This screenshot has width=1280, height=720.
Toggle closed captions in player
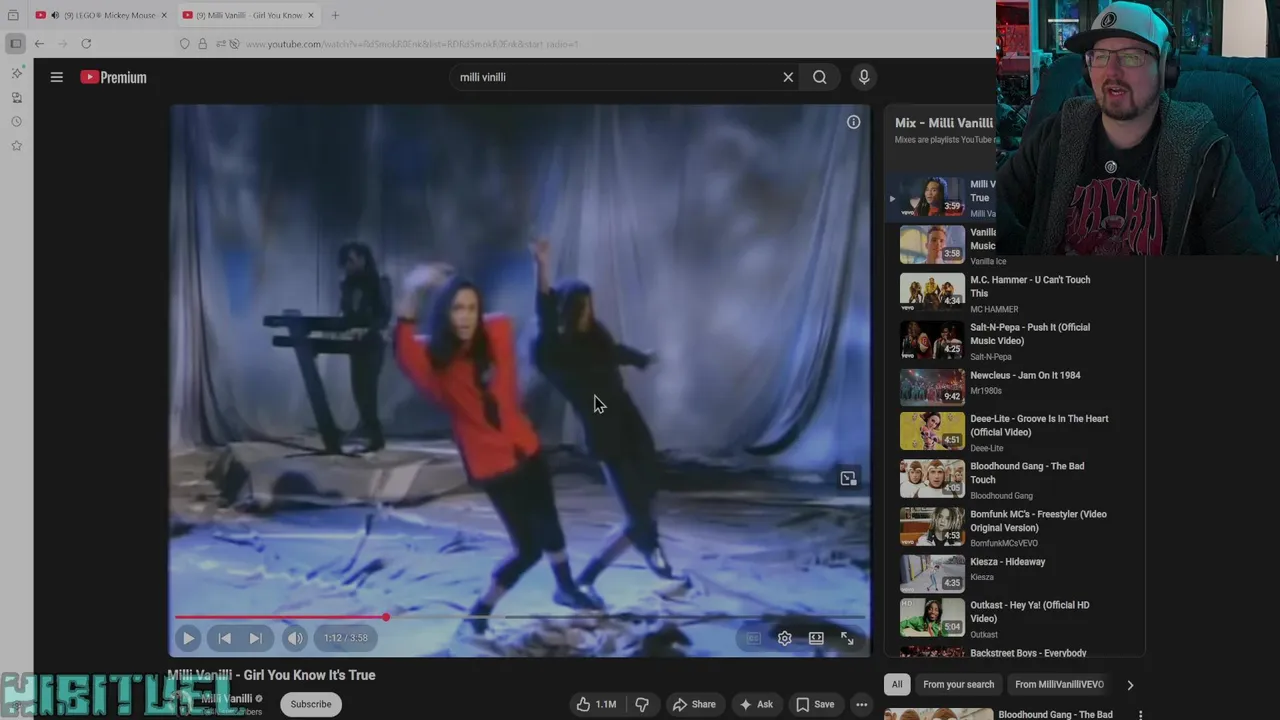point(753,638)
